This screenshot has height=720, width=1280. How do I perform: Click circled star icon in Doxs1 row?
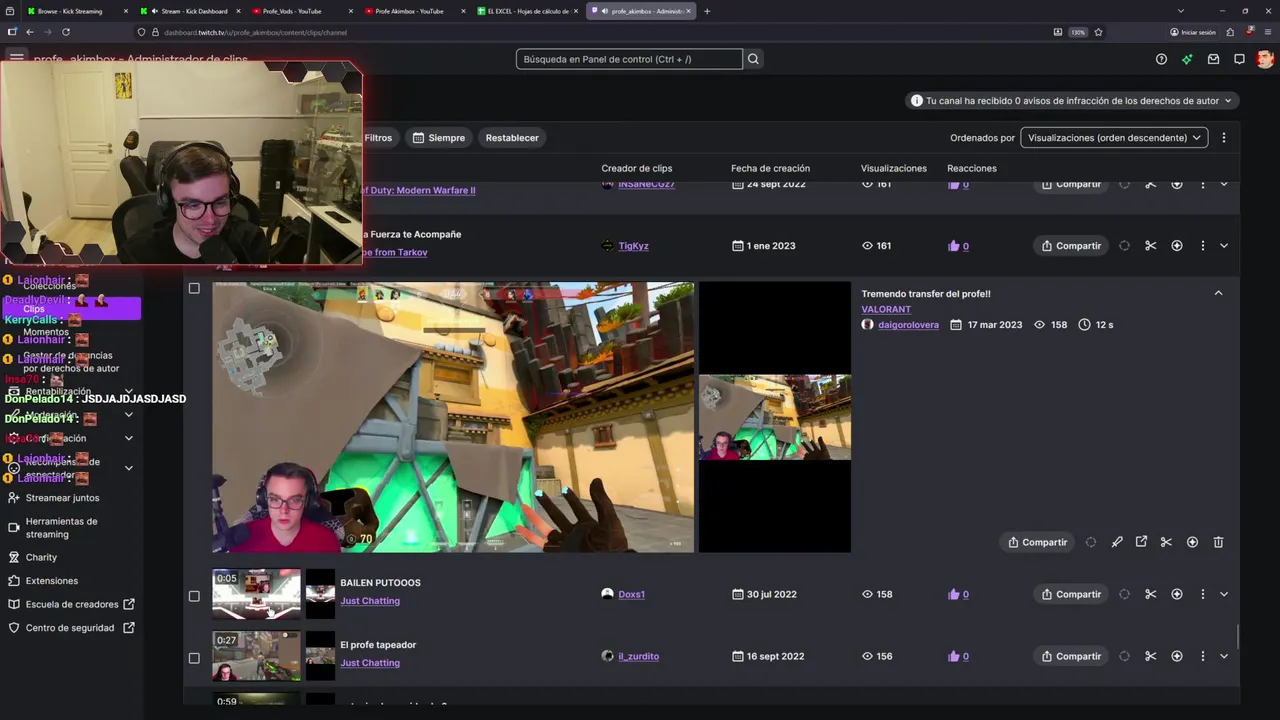pos(1176,594)
